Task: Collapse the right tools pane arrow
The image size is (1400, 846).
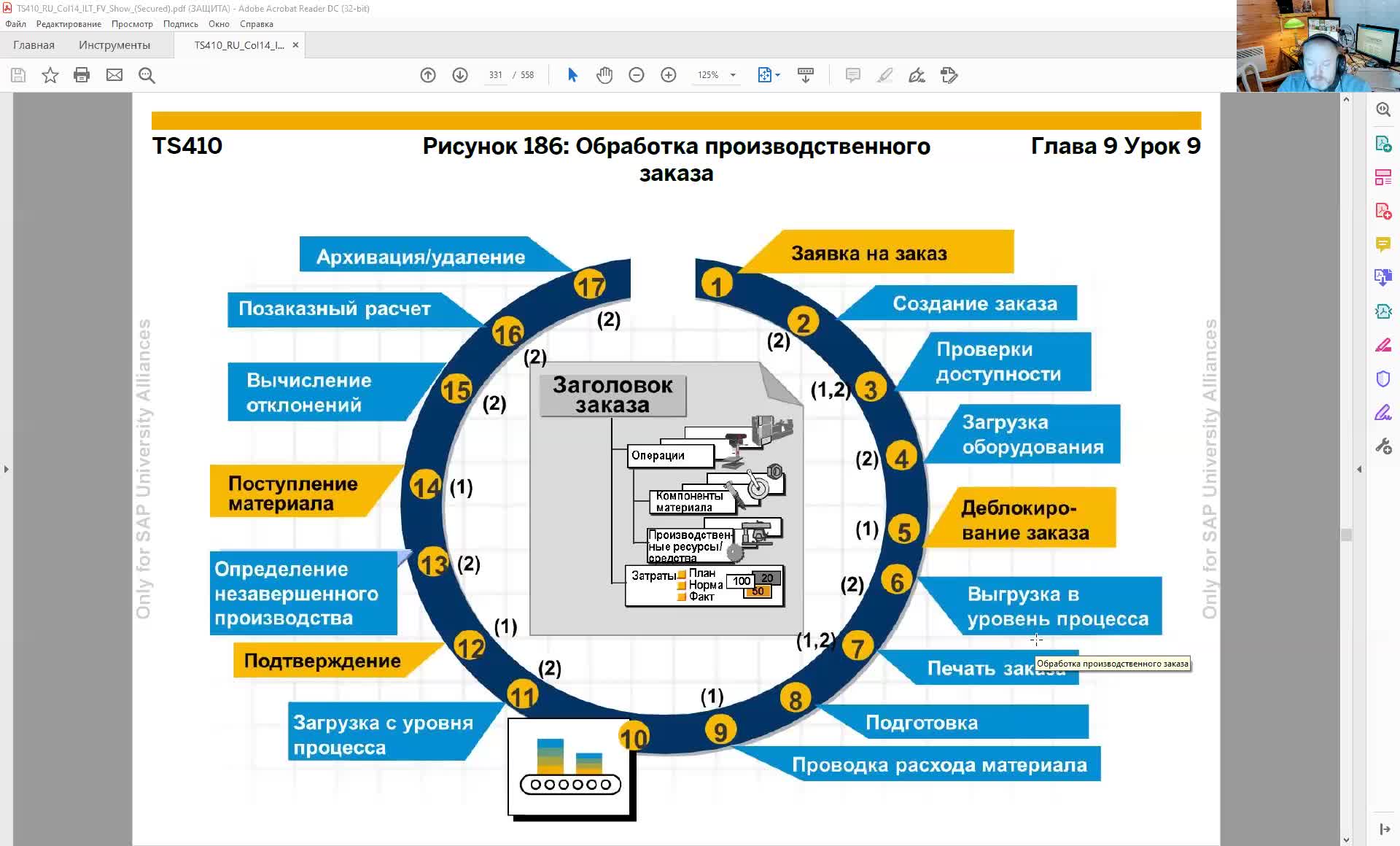Action: (1359, 469)
